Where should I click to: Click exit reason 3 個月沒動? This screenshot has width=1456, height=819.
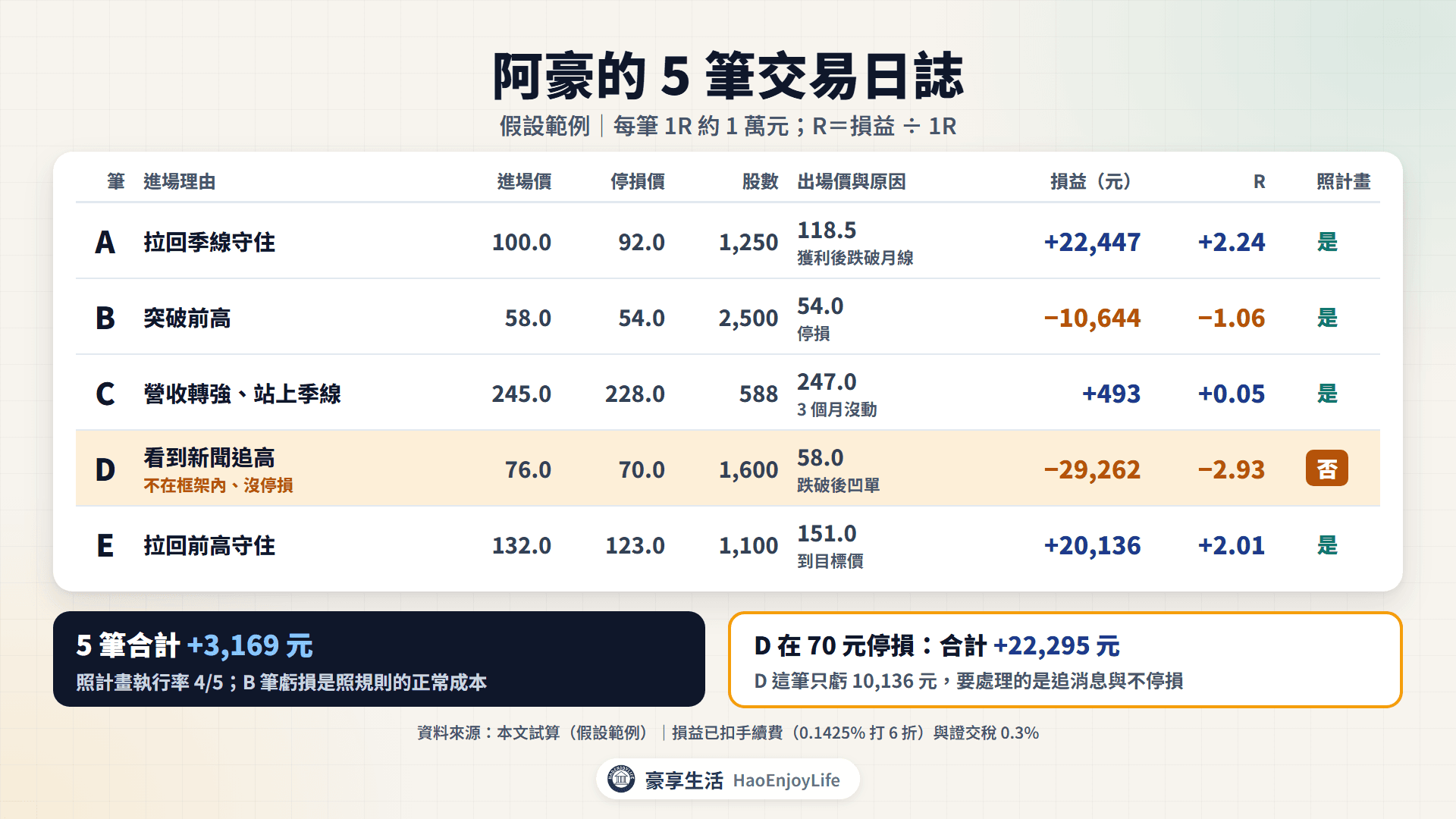click(837, 409)
